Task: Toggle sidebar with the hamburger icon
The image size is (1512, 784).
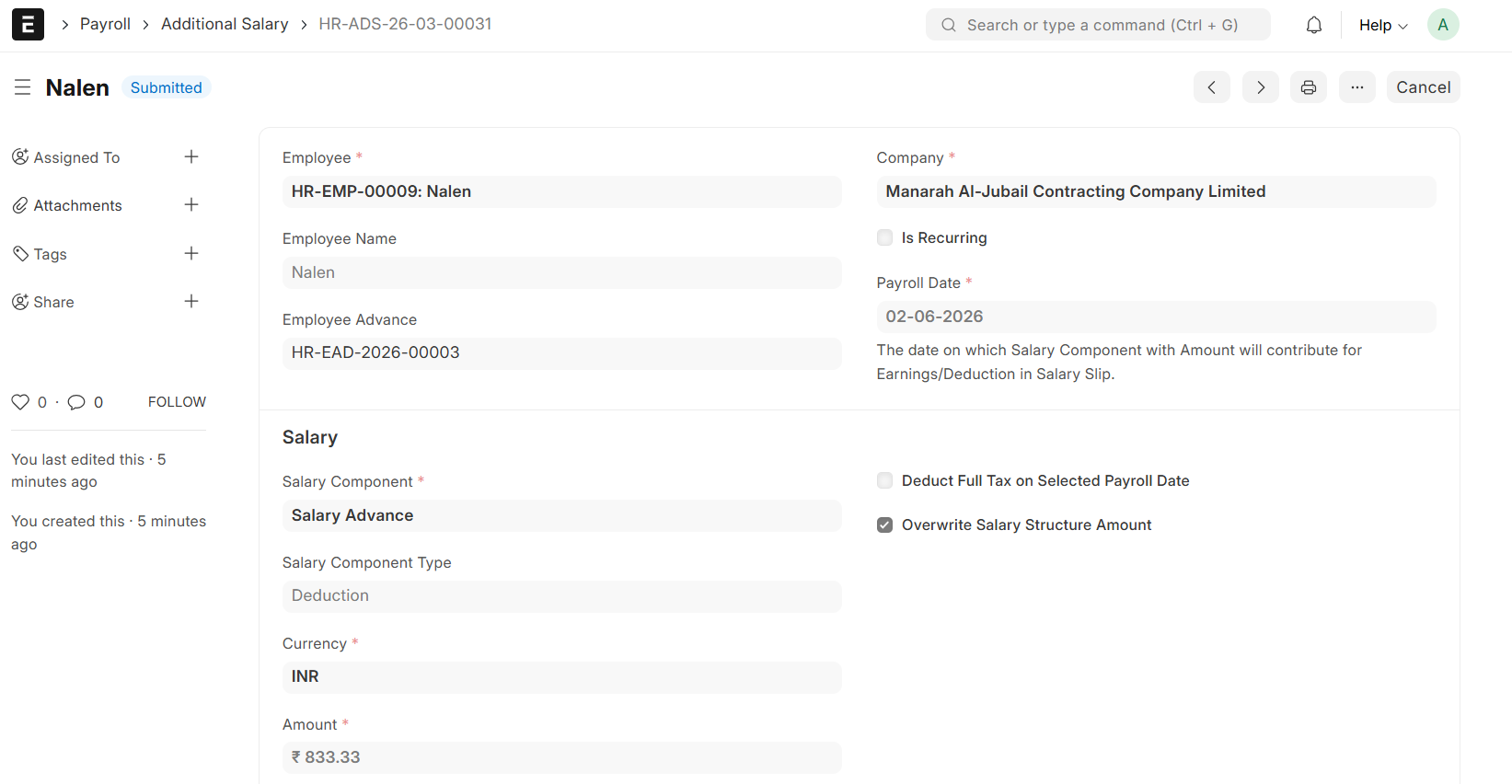Action: coord(23,87)
